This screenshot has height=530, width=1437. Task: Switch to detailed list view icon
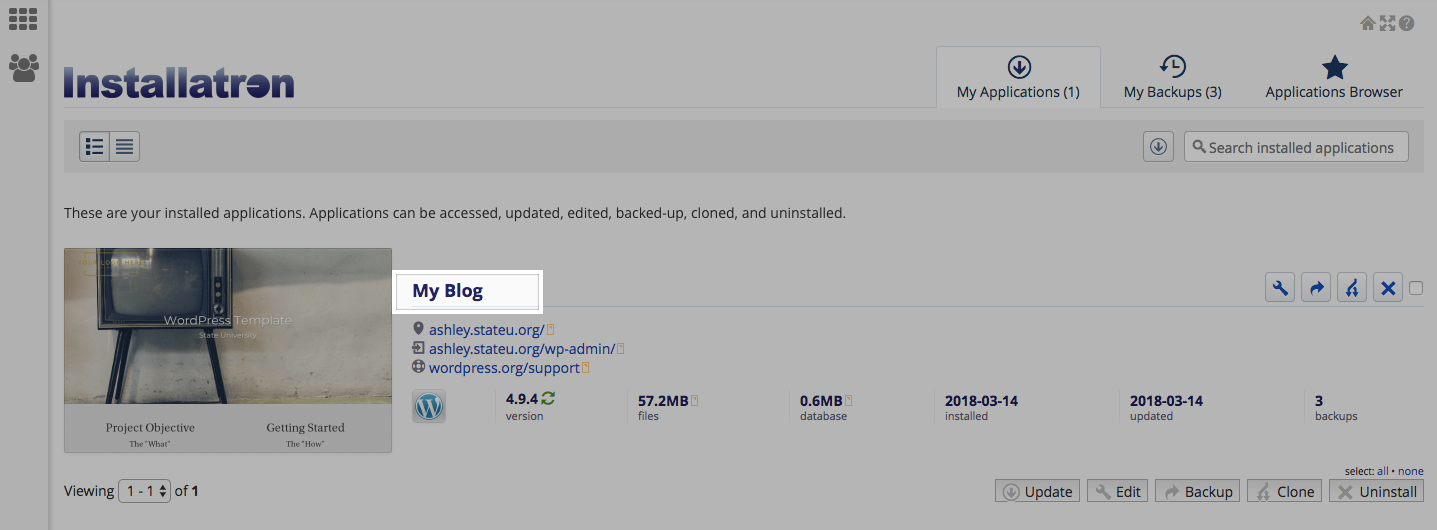pos(95,147)
